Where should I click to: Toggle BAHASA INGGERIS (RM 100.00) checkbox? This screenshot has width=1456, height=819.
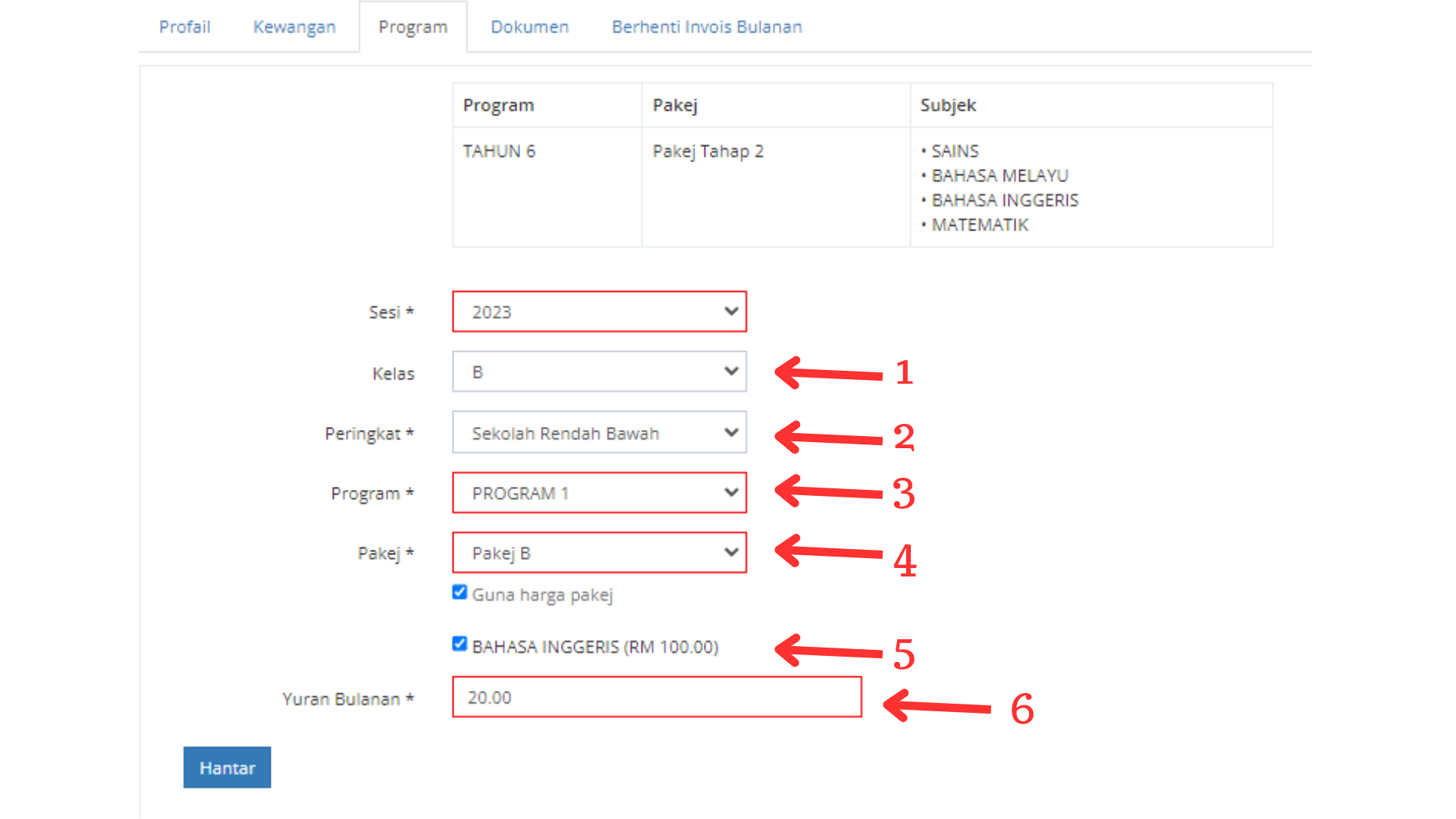460,644
